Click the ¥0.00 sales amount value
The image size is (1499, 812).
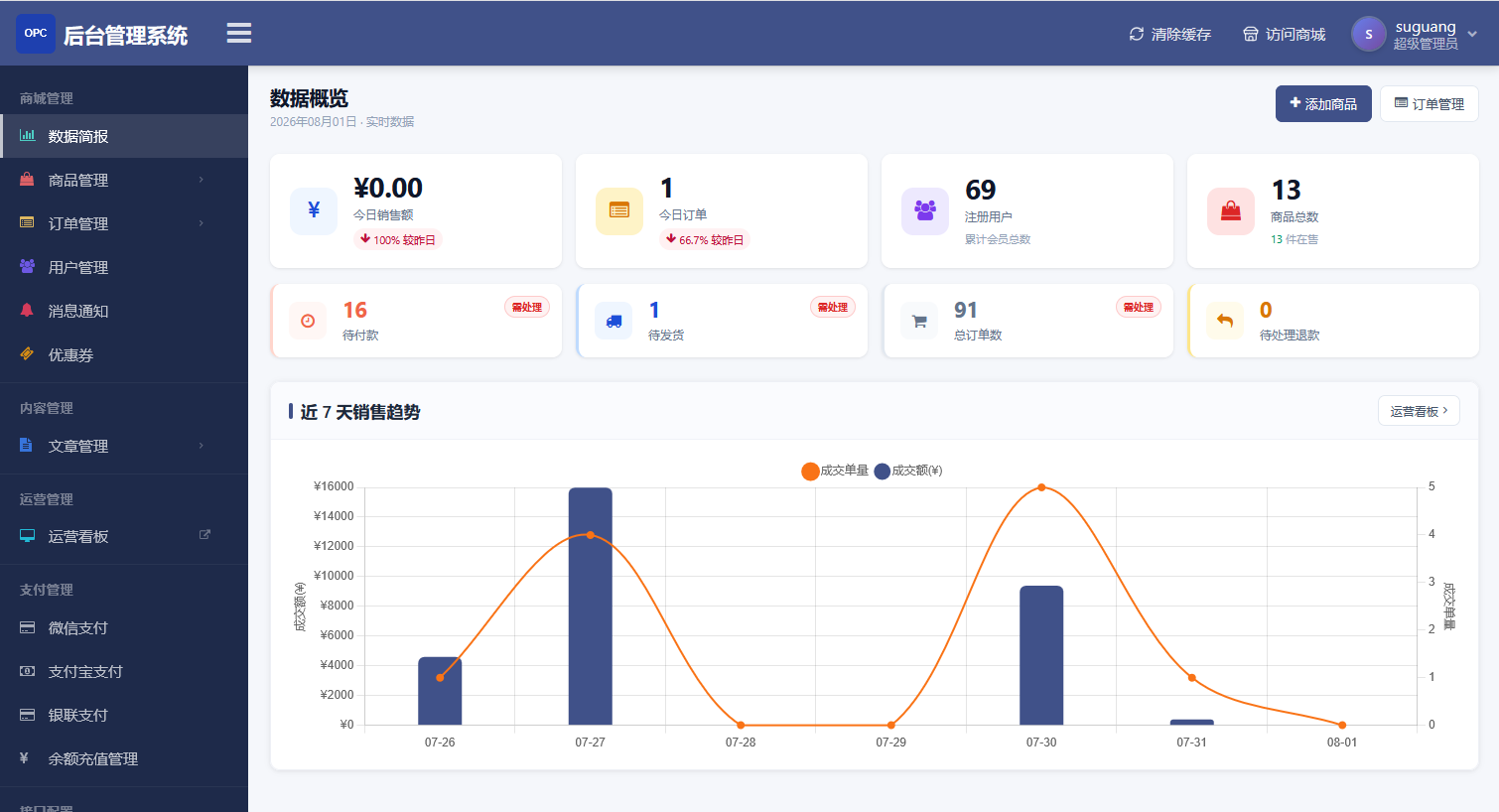point(388,188)
